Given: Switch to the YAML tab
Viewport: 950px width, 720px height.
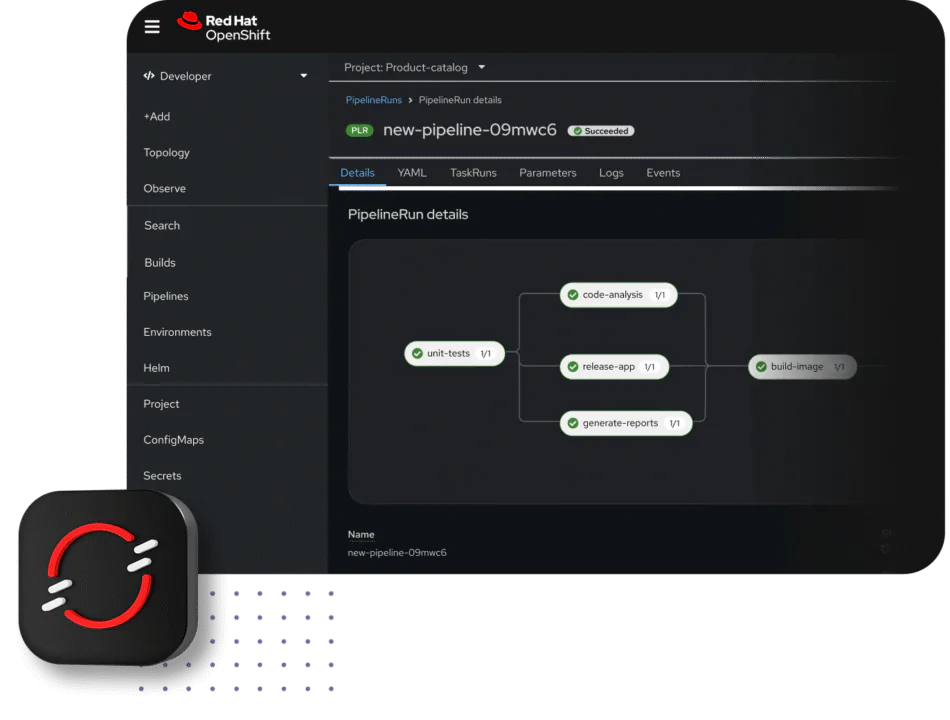Looking at the screenshot, I should pyautogui.click(x=411, y=172).
